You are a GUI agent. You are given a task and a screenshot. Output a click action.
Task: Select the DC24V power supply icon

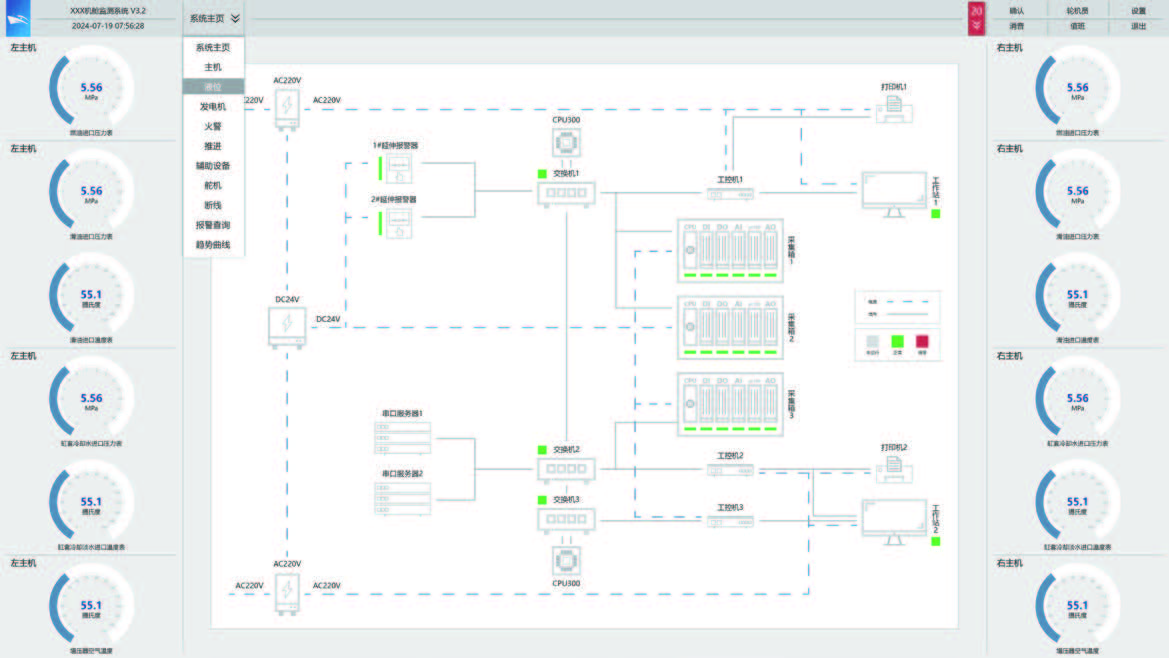[287, 327]
